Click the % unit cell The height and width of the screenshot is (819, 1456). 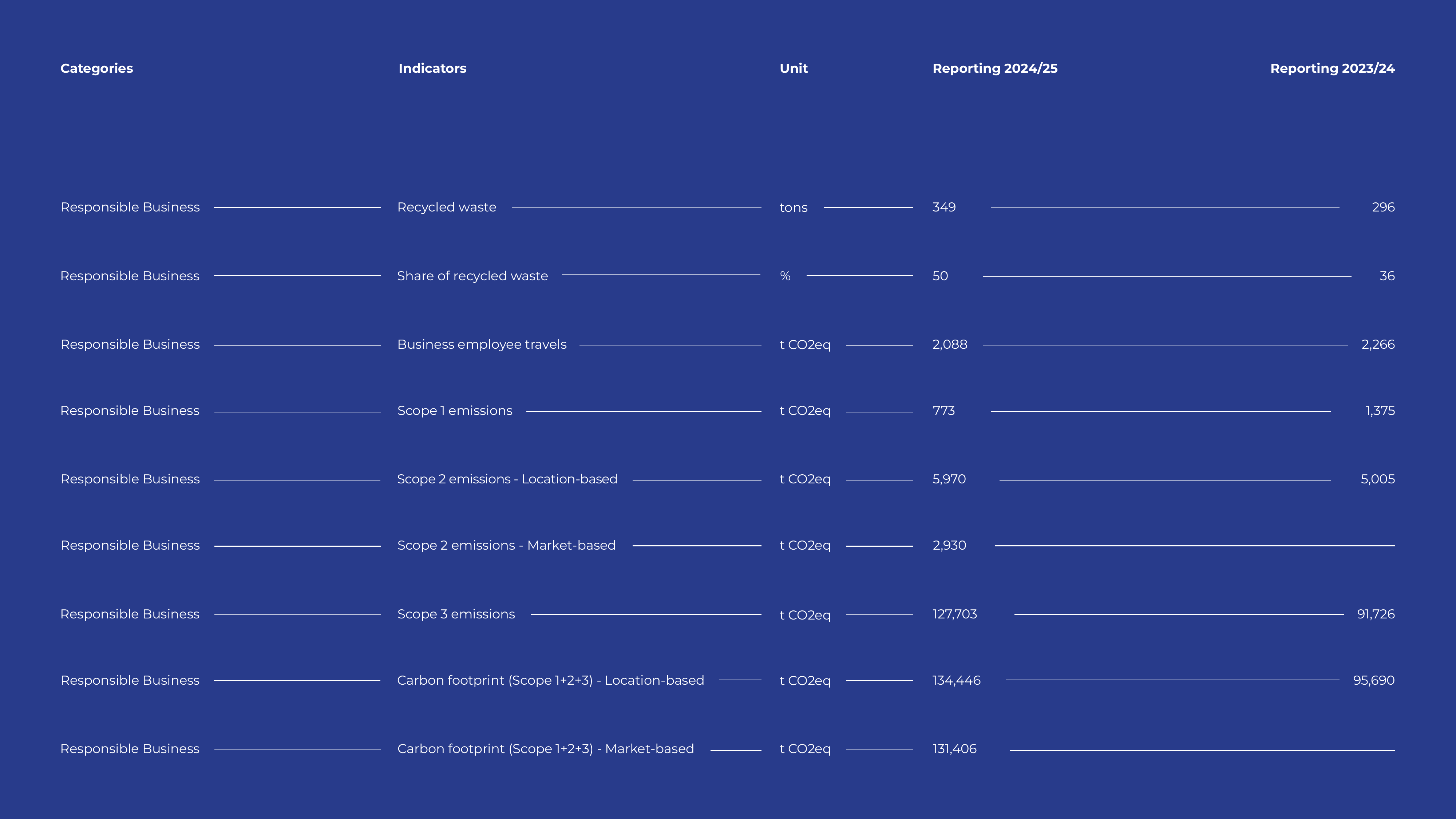785,276
